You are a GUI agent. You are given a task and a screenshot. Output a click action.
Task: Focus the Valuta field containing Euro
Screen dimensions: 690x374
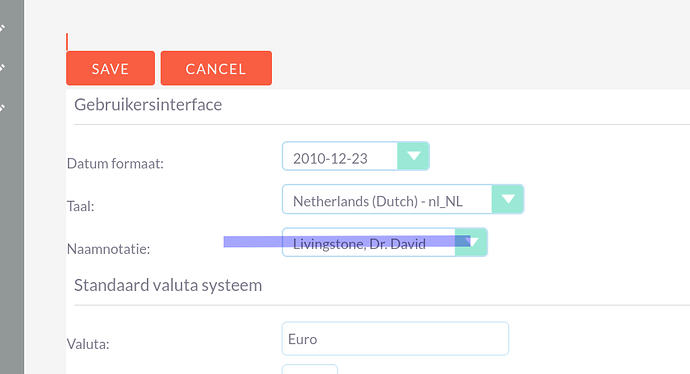[x=395, y=339]
